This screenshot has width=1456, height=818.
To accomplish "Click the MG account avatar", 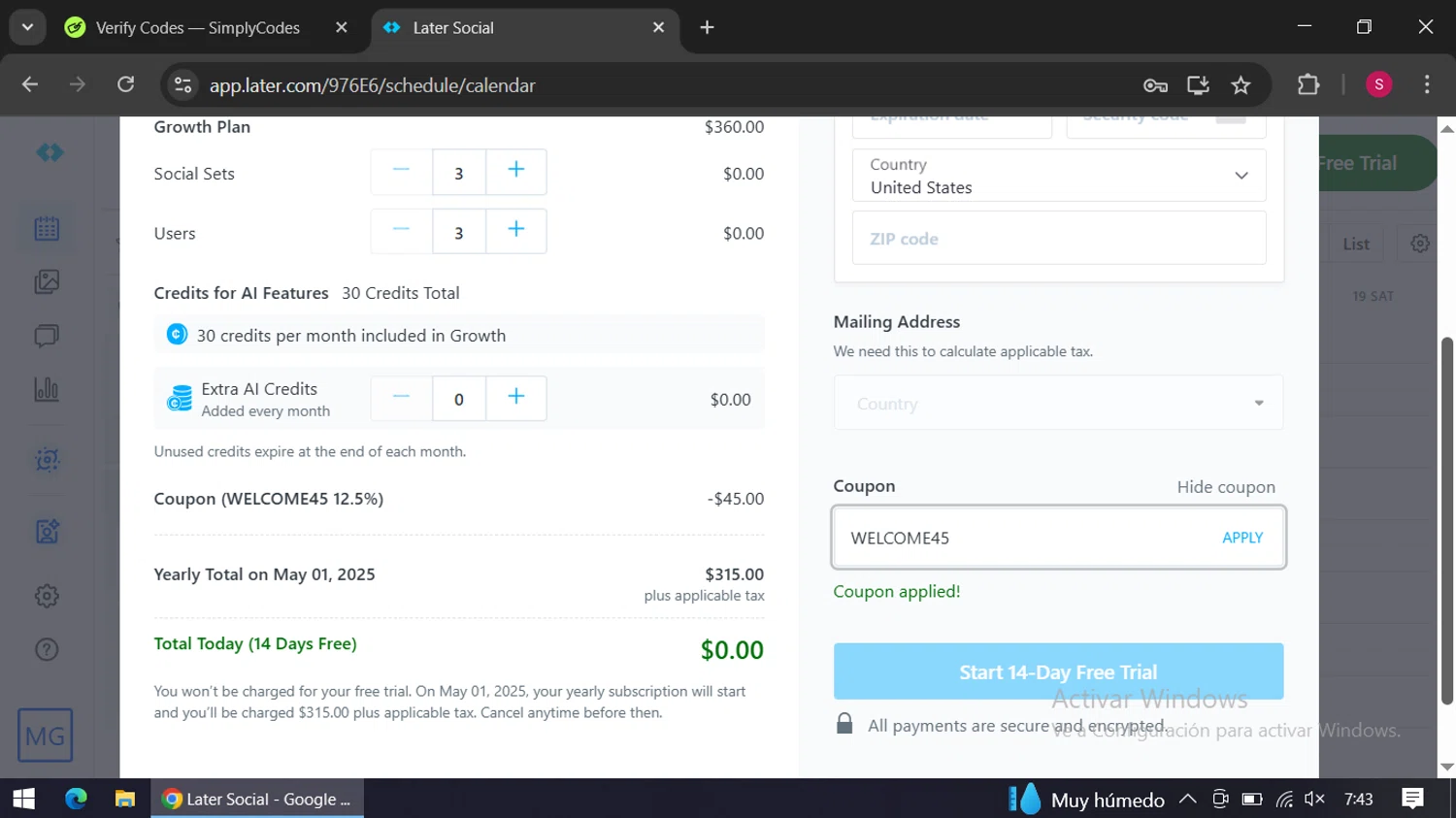I will pyautogui.click(x=45, y=736).
